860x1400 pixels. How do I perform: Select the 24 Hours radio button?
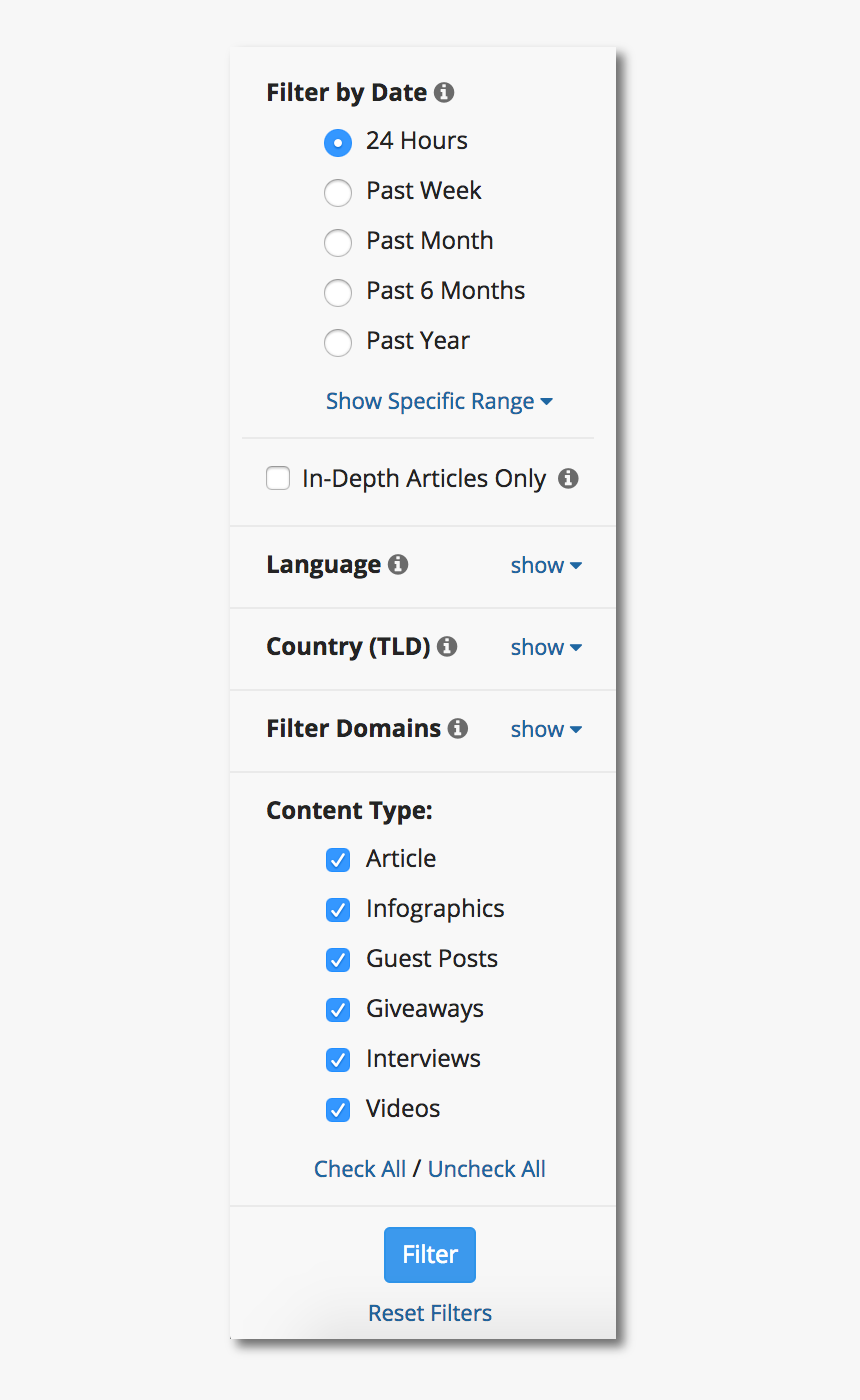(x=338, y=143)
